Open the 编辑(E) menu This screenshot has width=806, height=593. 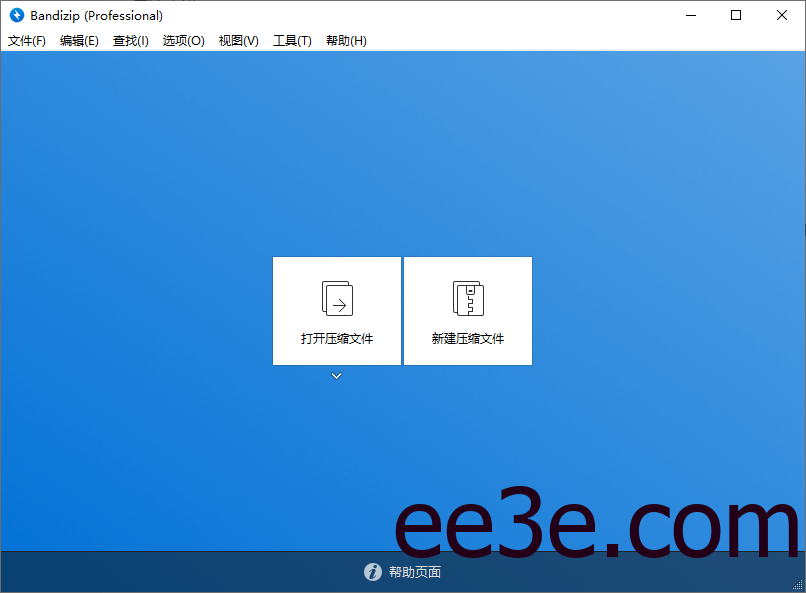coord(78,41)
